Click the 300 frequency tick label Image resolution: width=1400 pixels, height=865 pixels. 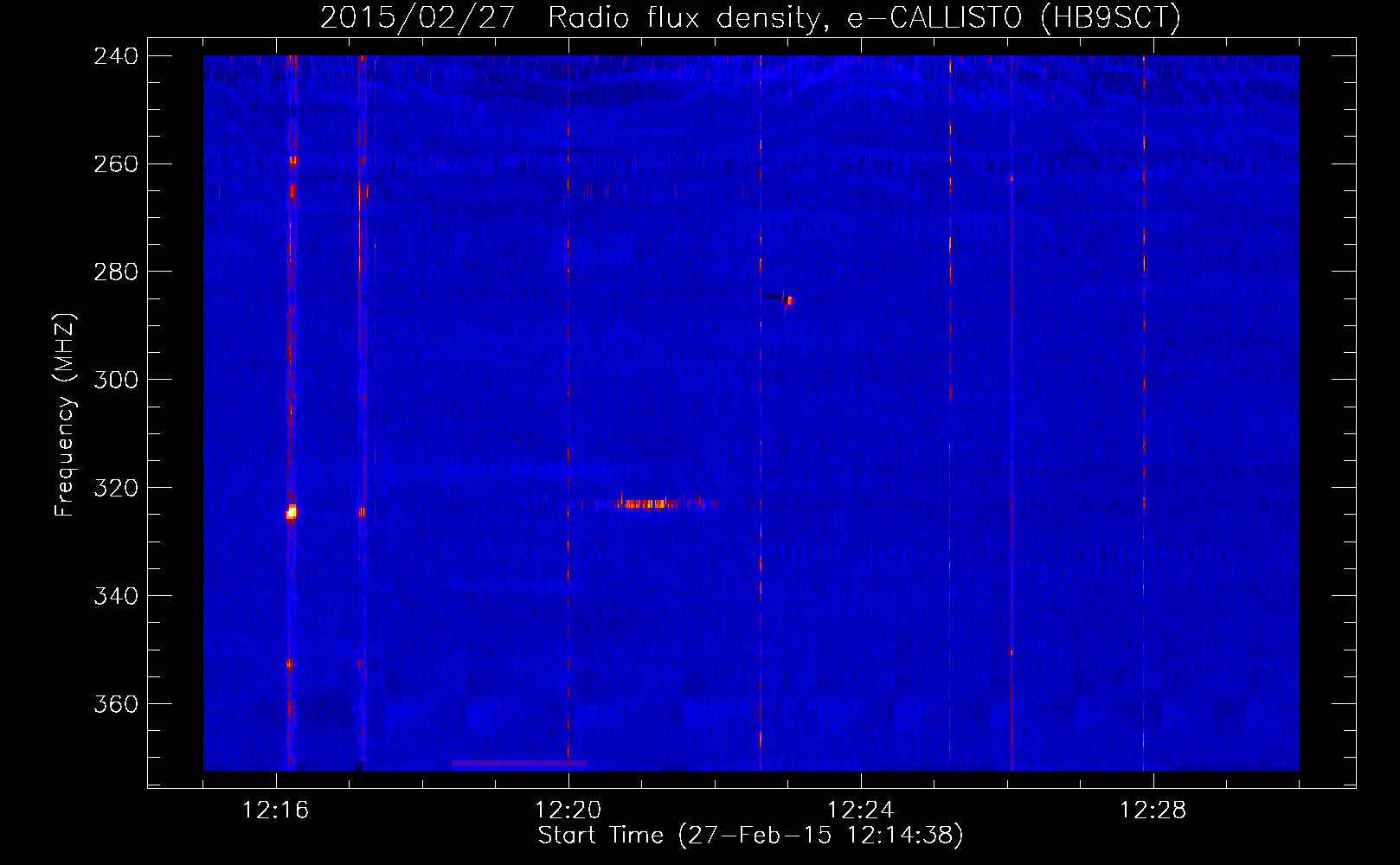pos(116,381)
